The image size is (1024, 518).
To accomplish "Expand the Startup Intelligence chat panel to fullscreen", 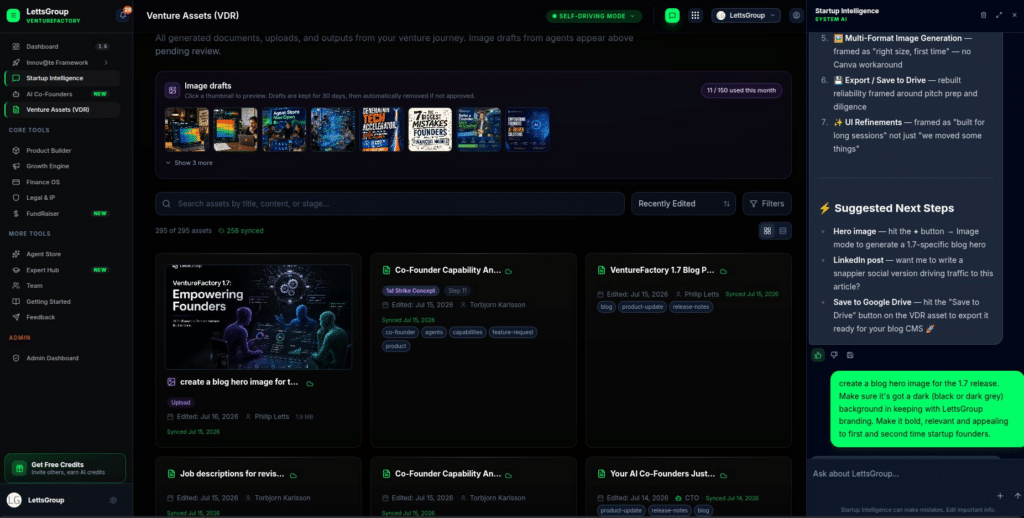I will [x=999, y=15].
